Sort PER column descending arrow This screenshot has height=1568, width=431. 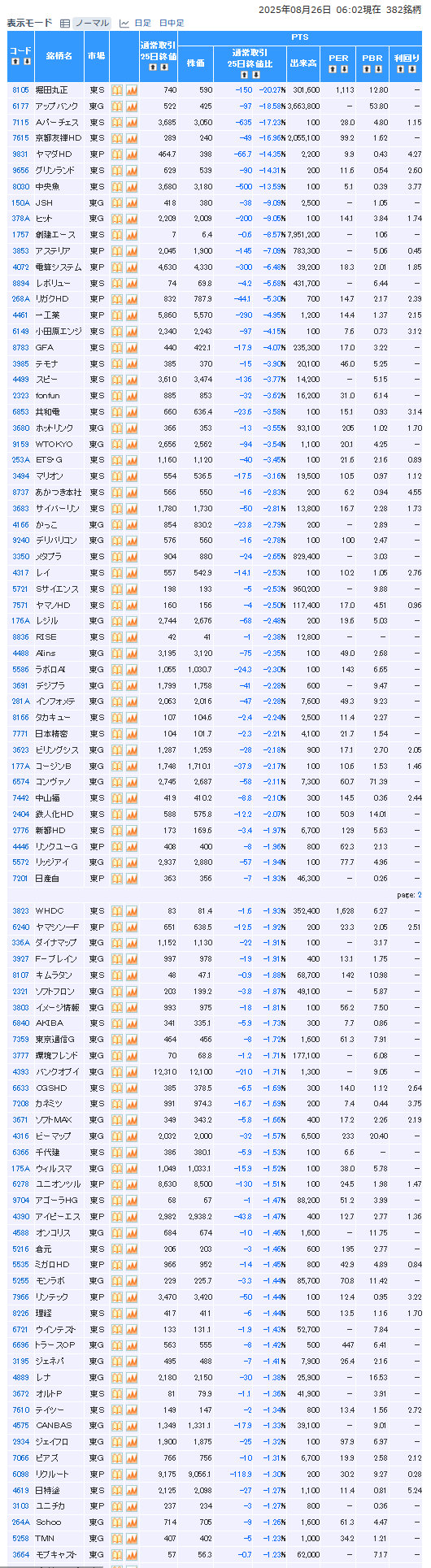coord(345,69)
